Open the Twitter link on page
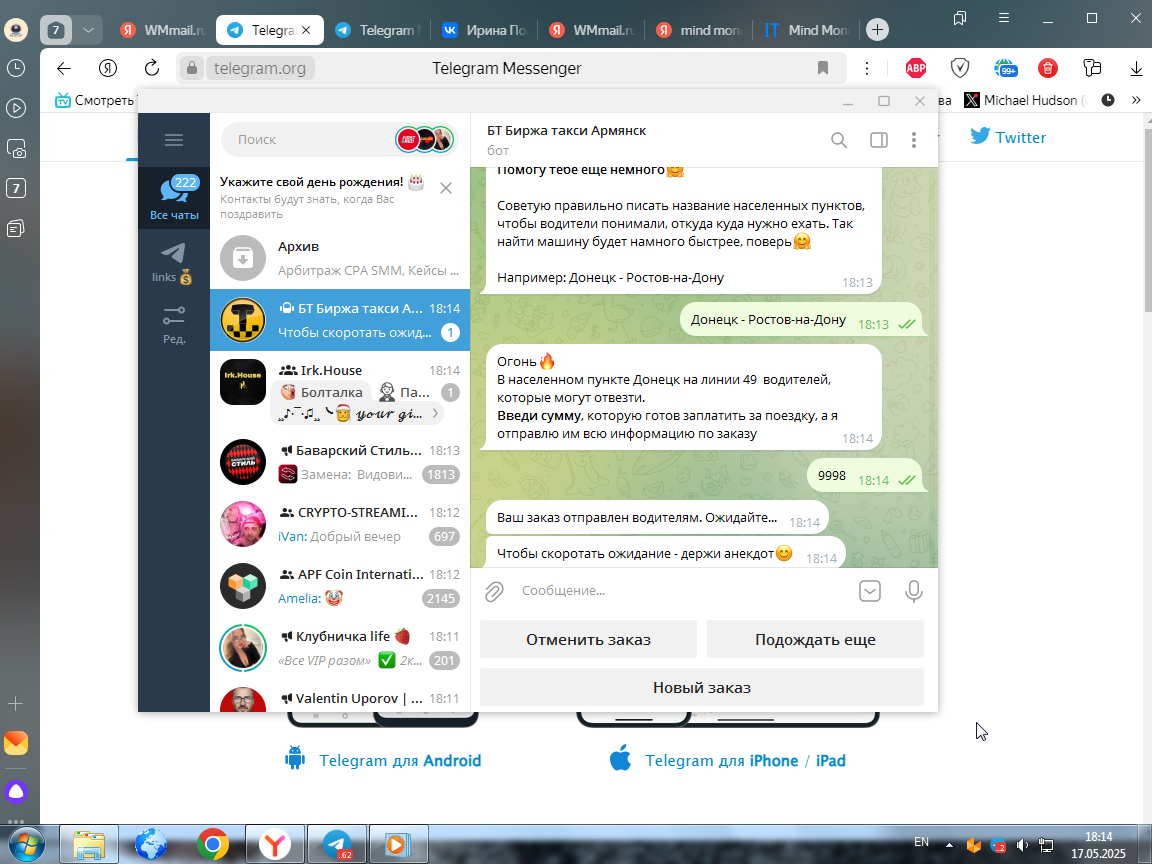 point(1008,137)
